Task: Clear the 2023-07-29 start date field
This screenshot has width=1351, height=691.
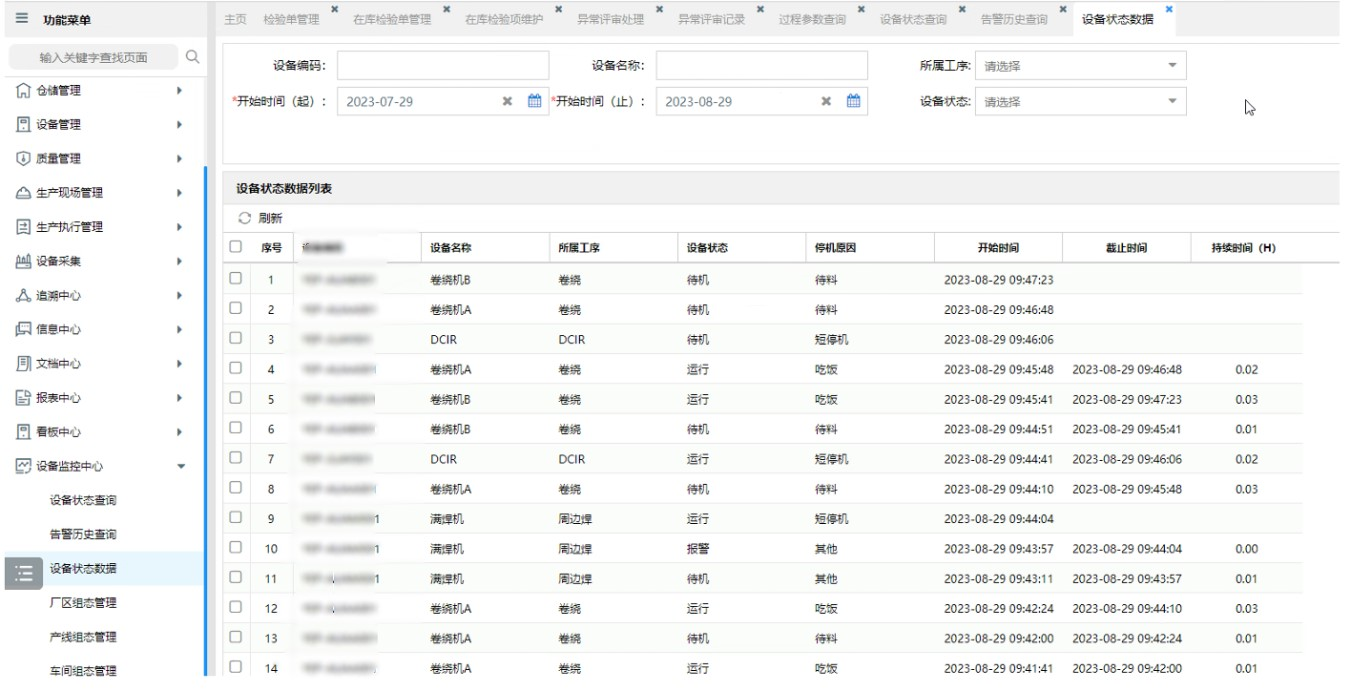Action: (507, 101)
